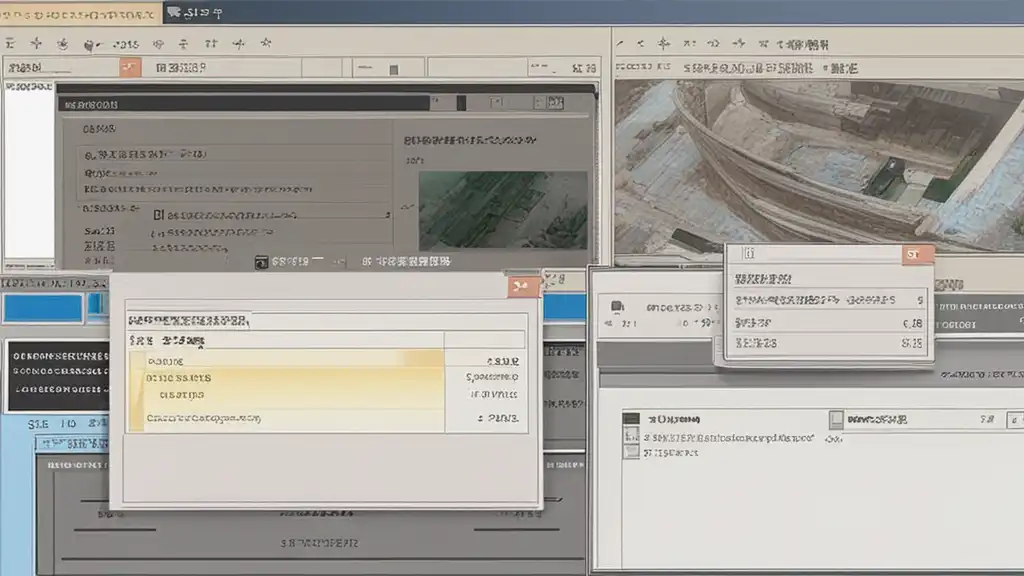Screen dimensions: 1024x576
Task: Click the orange button beside the first toolbar field
Action: (x=130, y=67)
